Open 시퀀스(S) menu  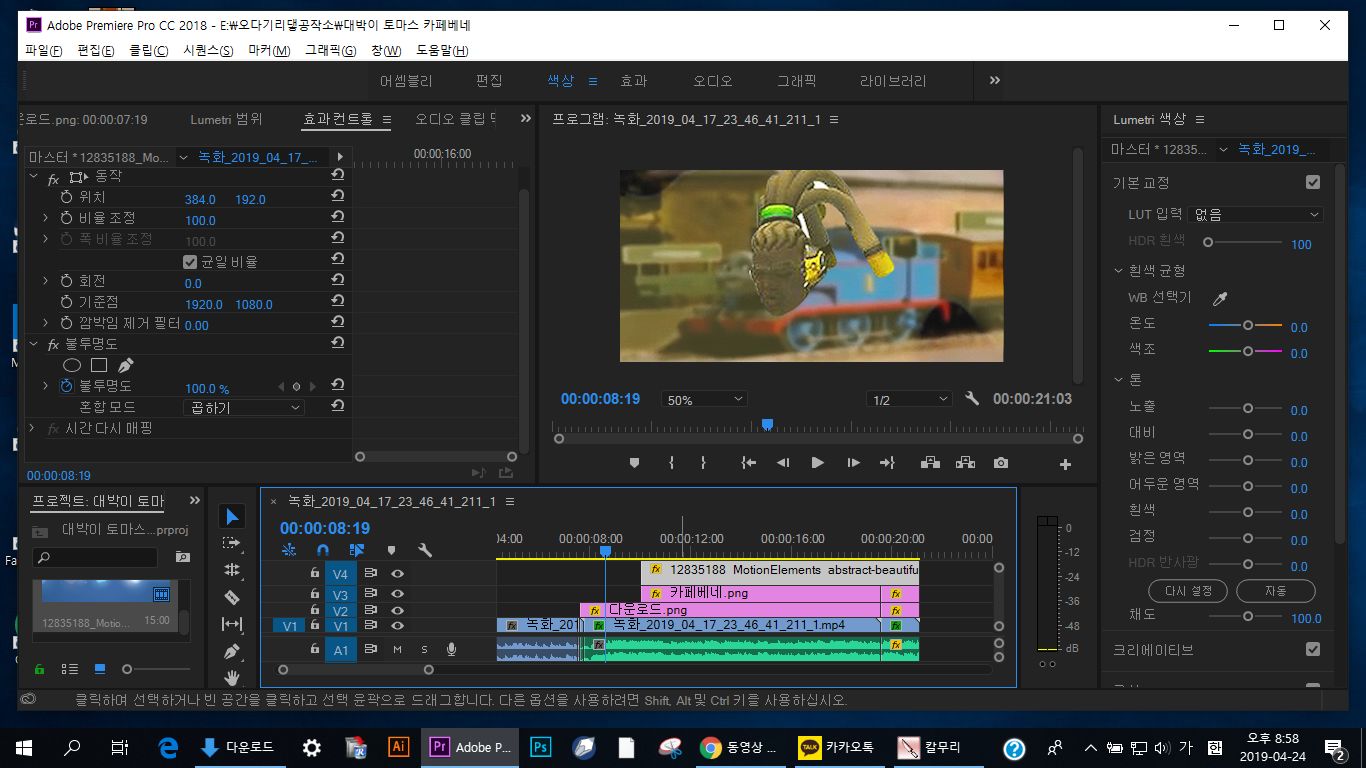coord(208,50)
